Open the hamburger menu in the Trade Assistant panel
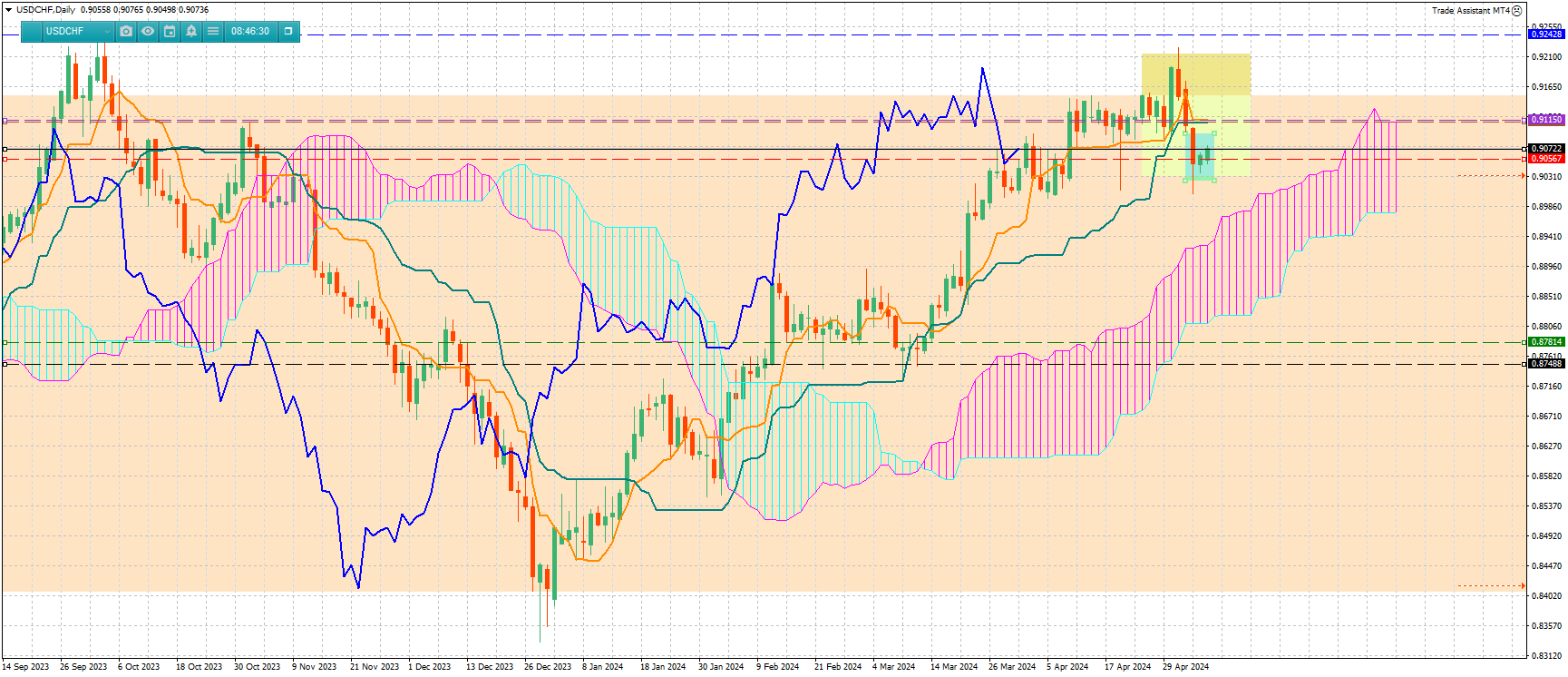The image size is (1568, 677). (213, 32)
